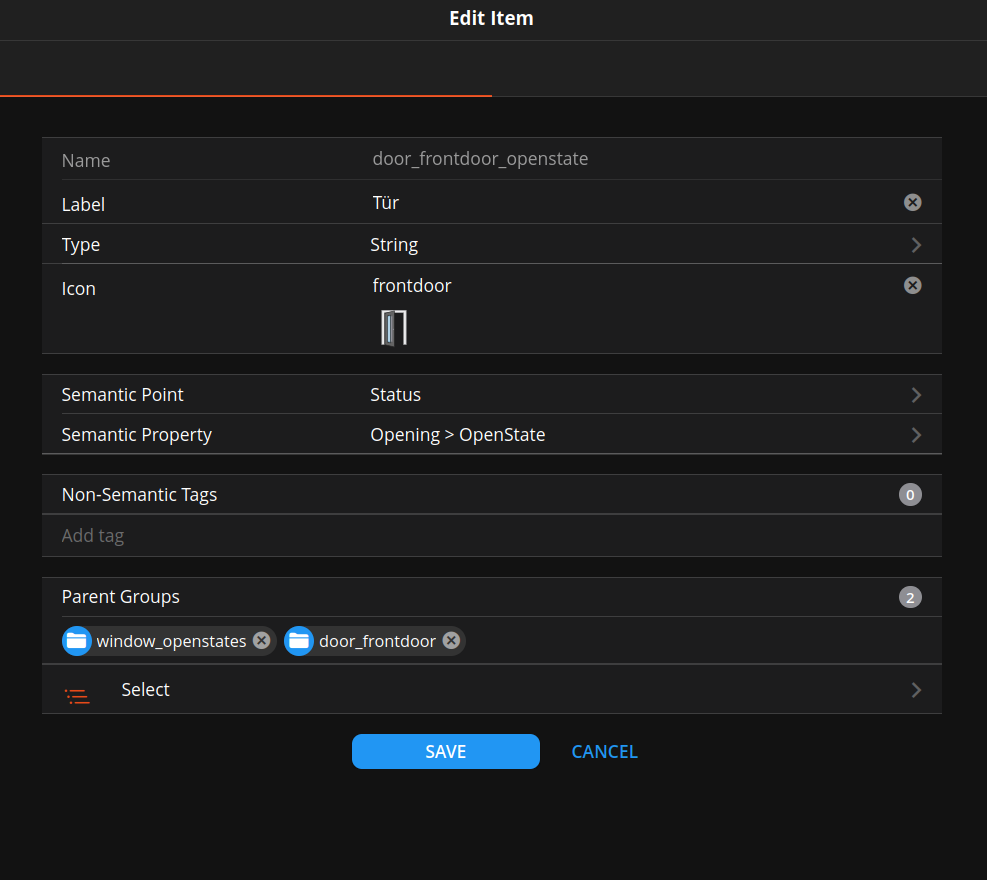Remove door_frontdoor group chip

pos(451,641)
